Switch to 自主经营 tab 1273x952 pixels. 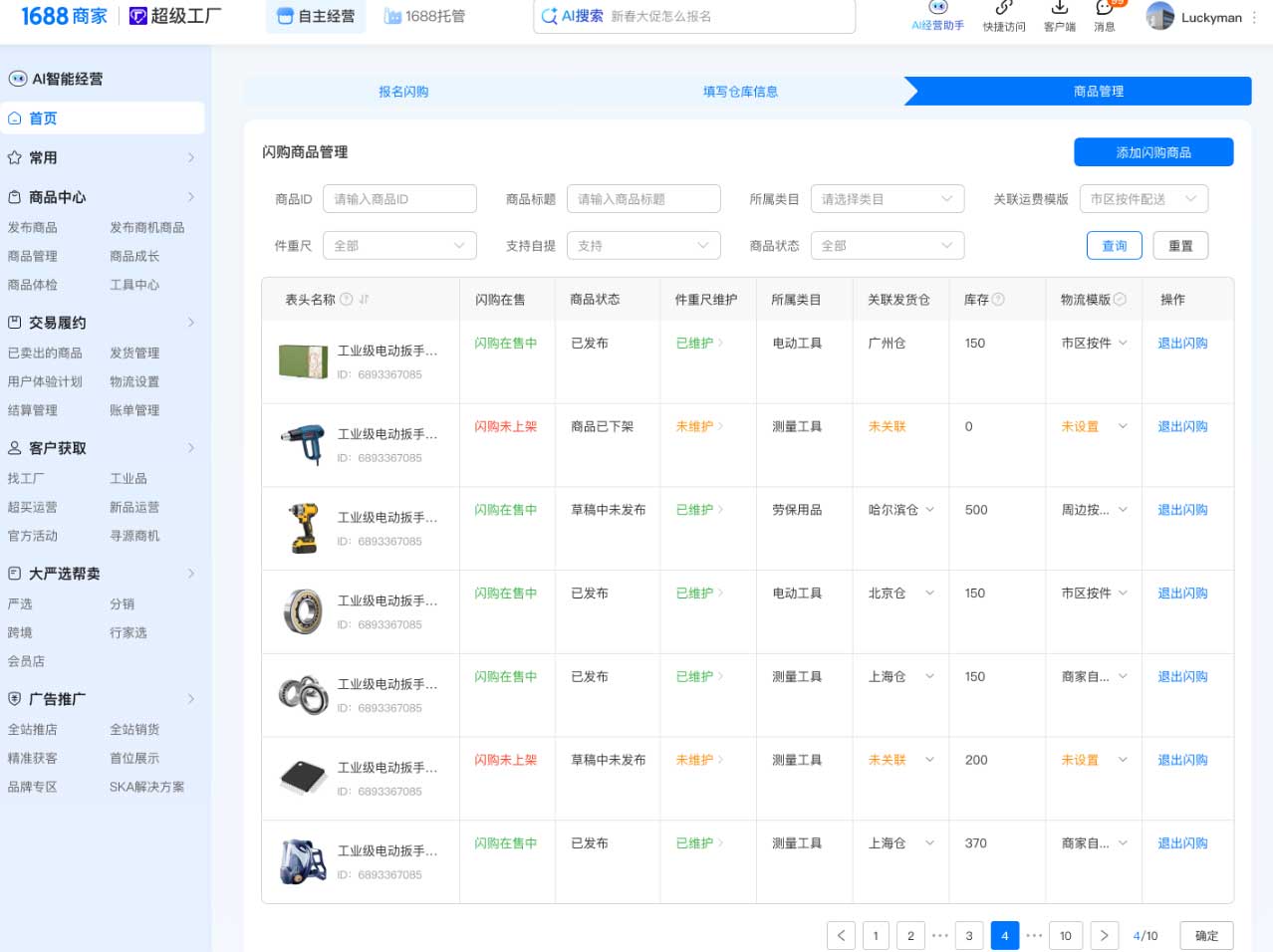click(x=316, y=16)
